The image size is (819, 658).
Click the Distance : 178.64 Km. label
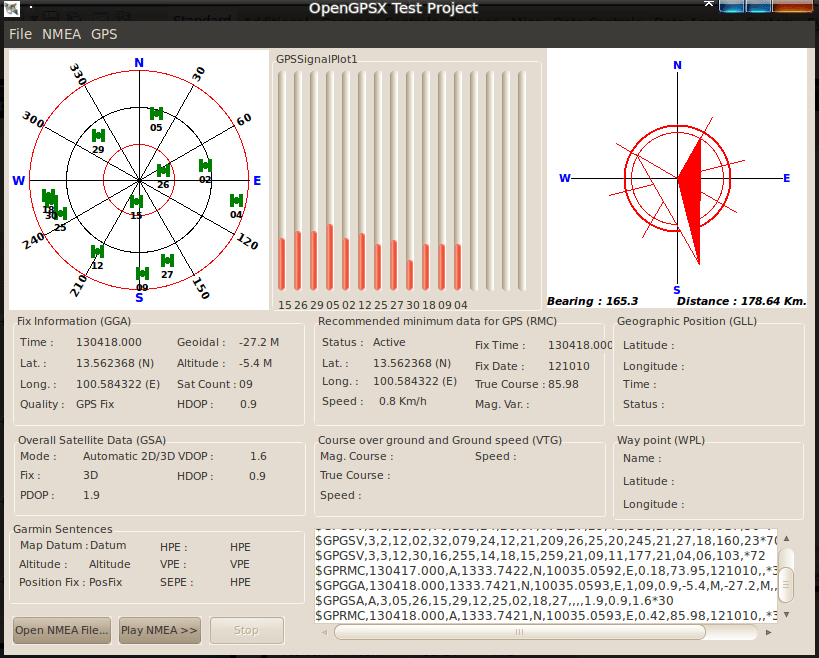pyautogui.click(x=742, y=301)
